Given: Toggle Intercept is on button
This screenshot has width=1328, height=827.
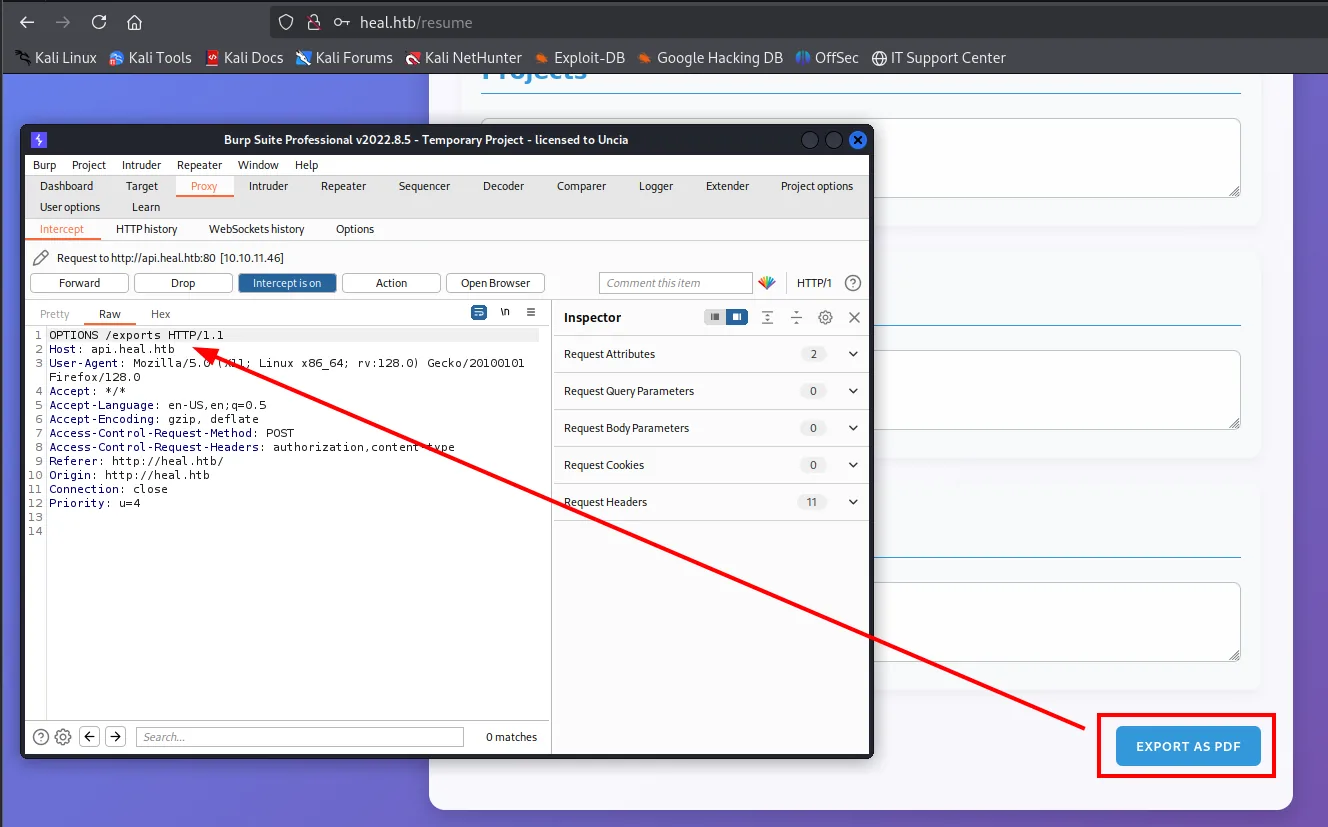Looking at the screenshot, I should click(x=287, y=283).
